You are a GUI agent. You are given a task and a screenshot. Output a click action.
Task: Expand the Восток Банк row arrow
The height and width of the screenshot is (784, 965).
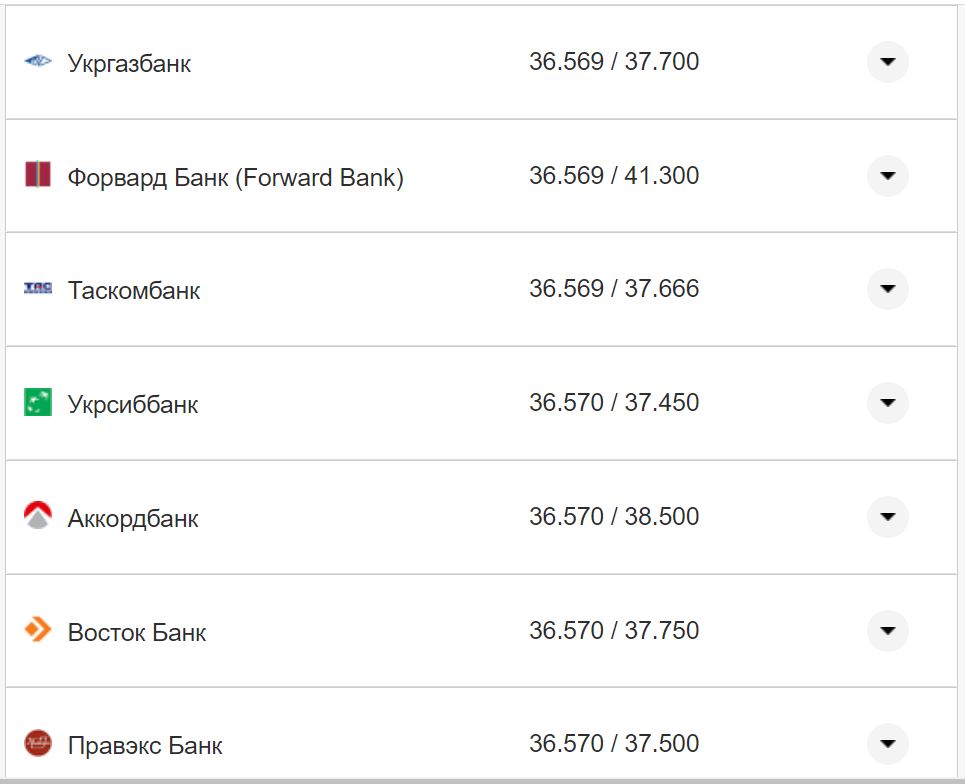[x=887, y=631]
